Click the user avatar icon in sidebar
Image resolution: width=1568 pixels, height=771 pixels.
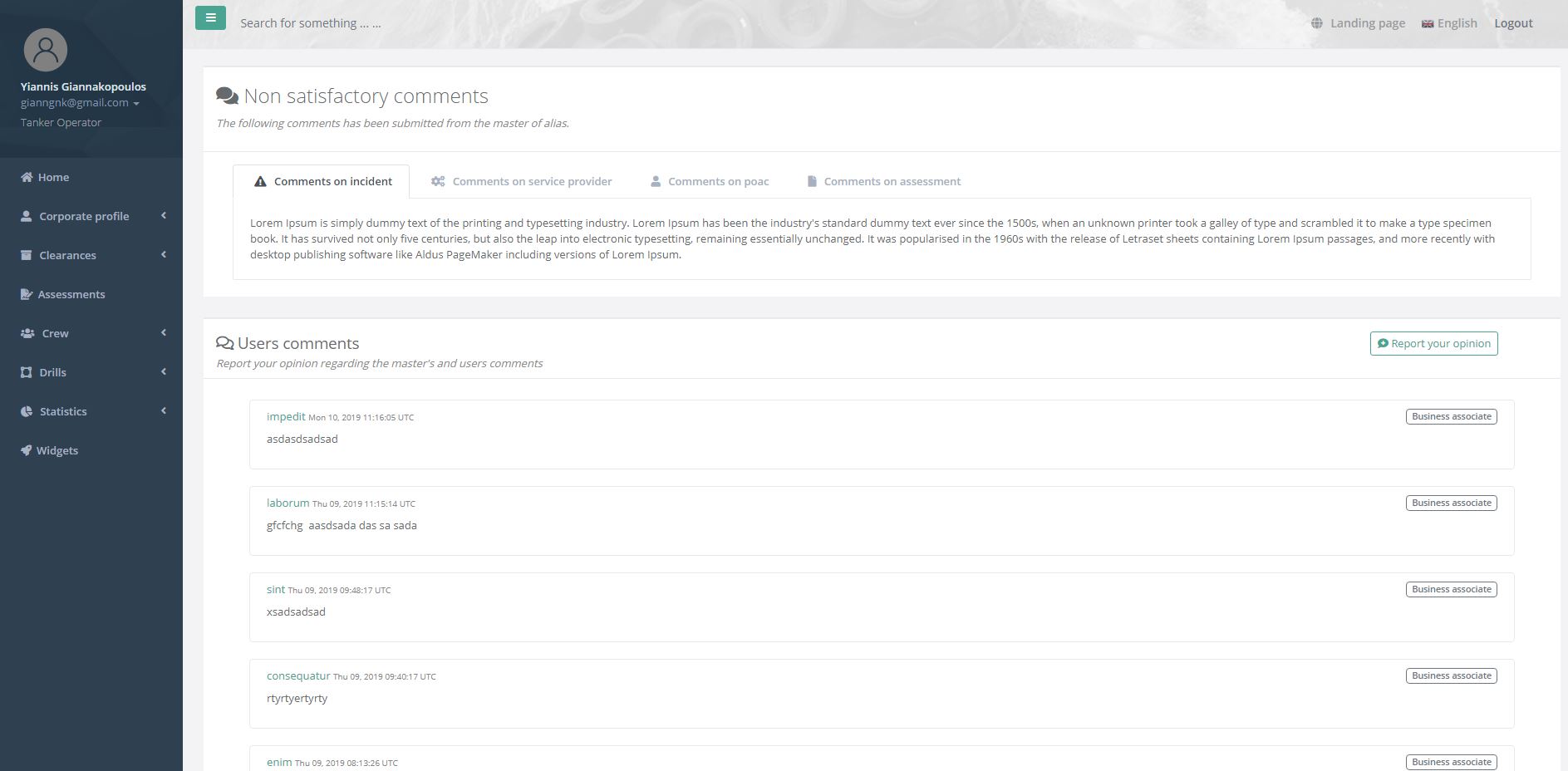coord(46,50)
